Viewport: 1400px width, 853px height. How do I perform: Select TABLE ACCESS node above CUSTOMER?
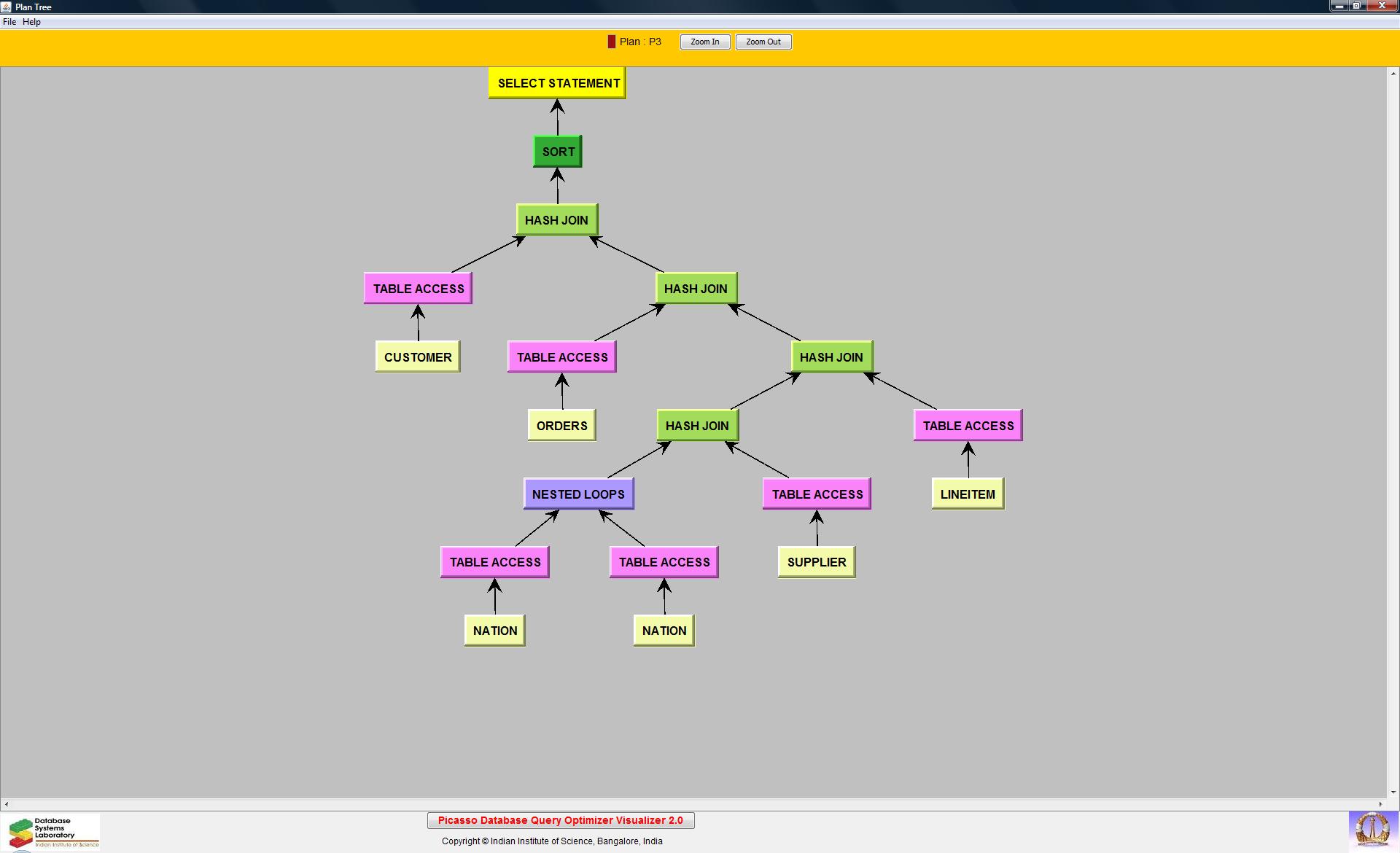click(419, 289)
